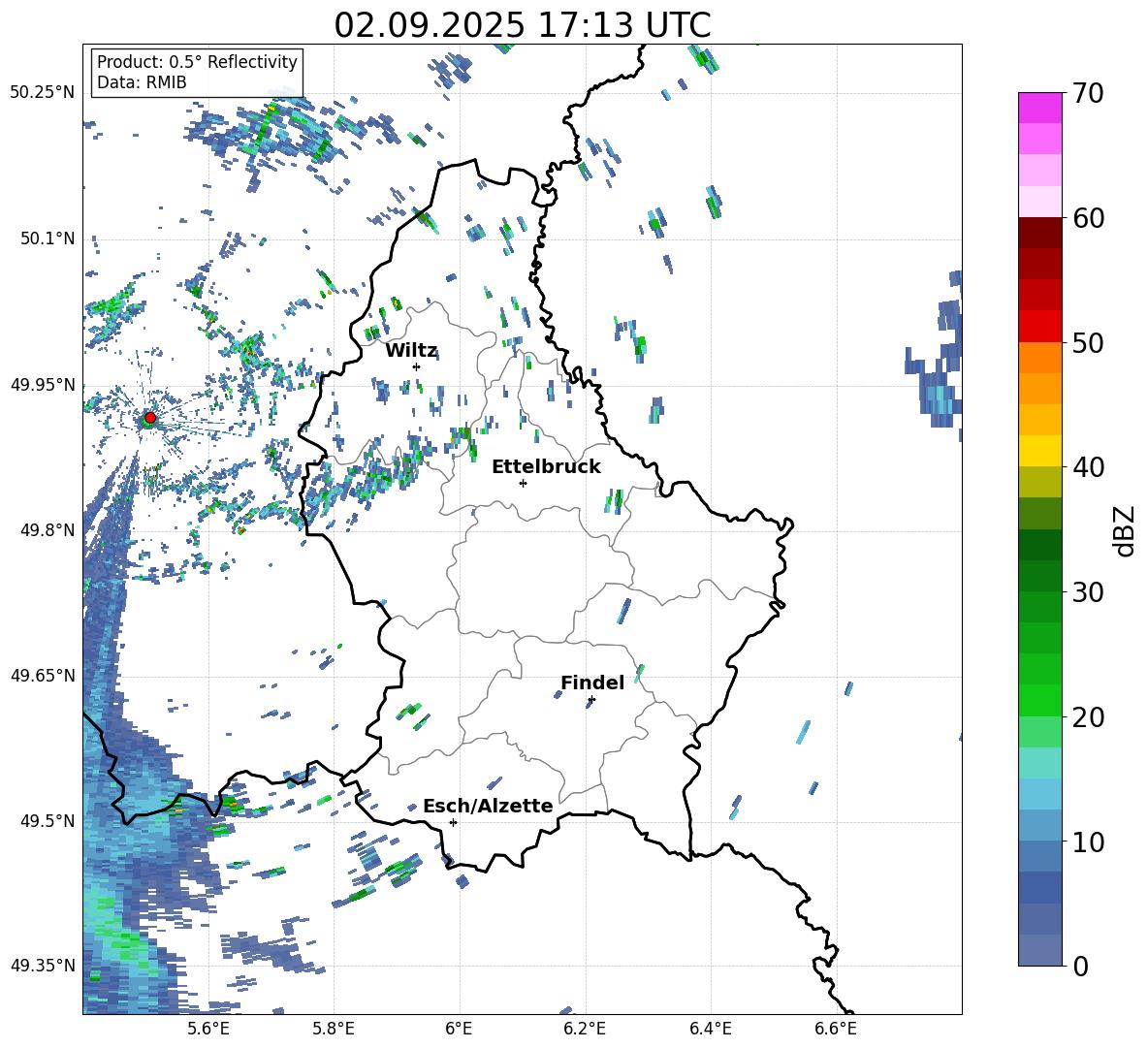Click the Findel station cross marker
The image size is (1148, 1048).
[x=591, y=700]
